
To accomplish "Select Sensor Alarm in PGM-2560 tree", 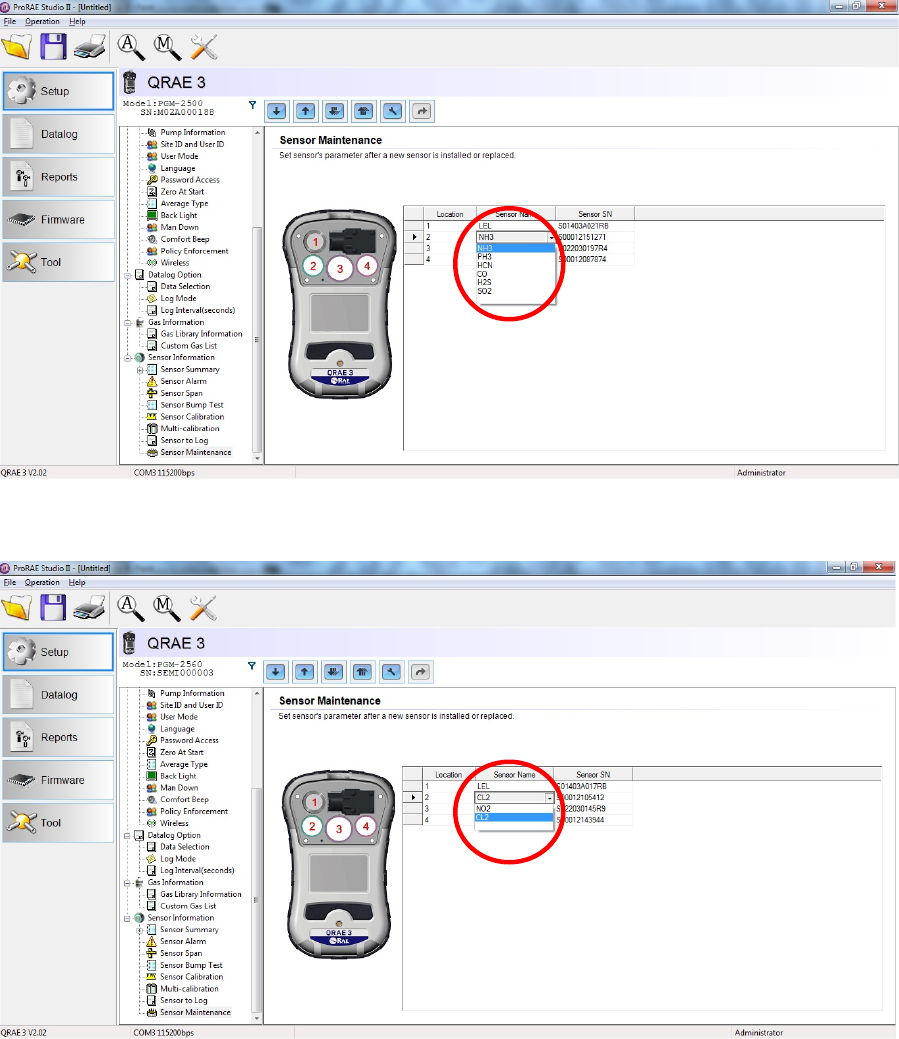I will pos(183,942).
